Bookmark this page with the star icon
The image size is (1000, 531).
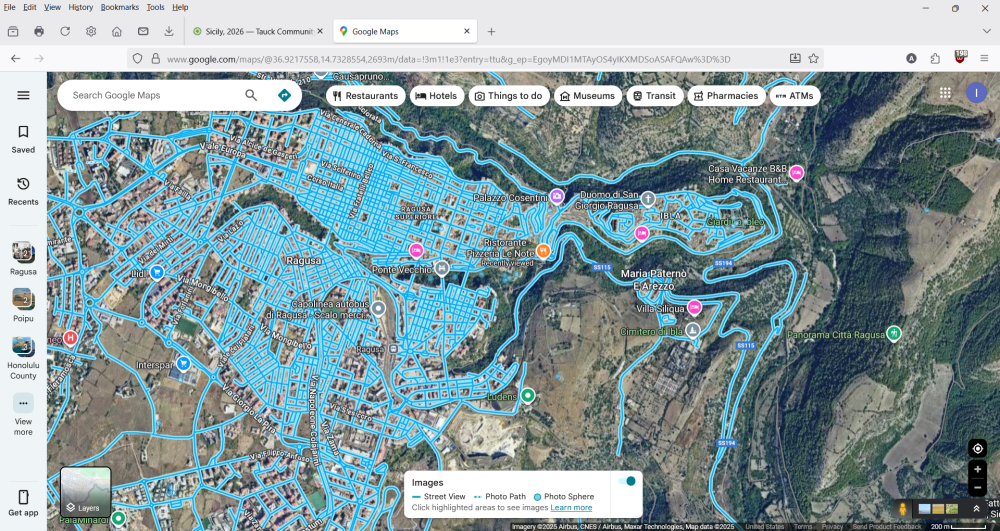click(x=813, y=59)
